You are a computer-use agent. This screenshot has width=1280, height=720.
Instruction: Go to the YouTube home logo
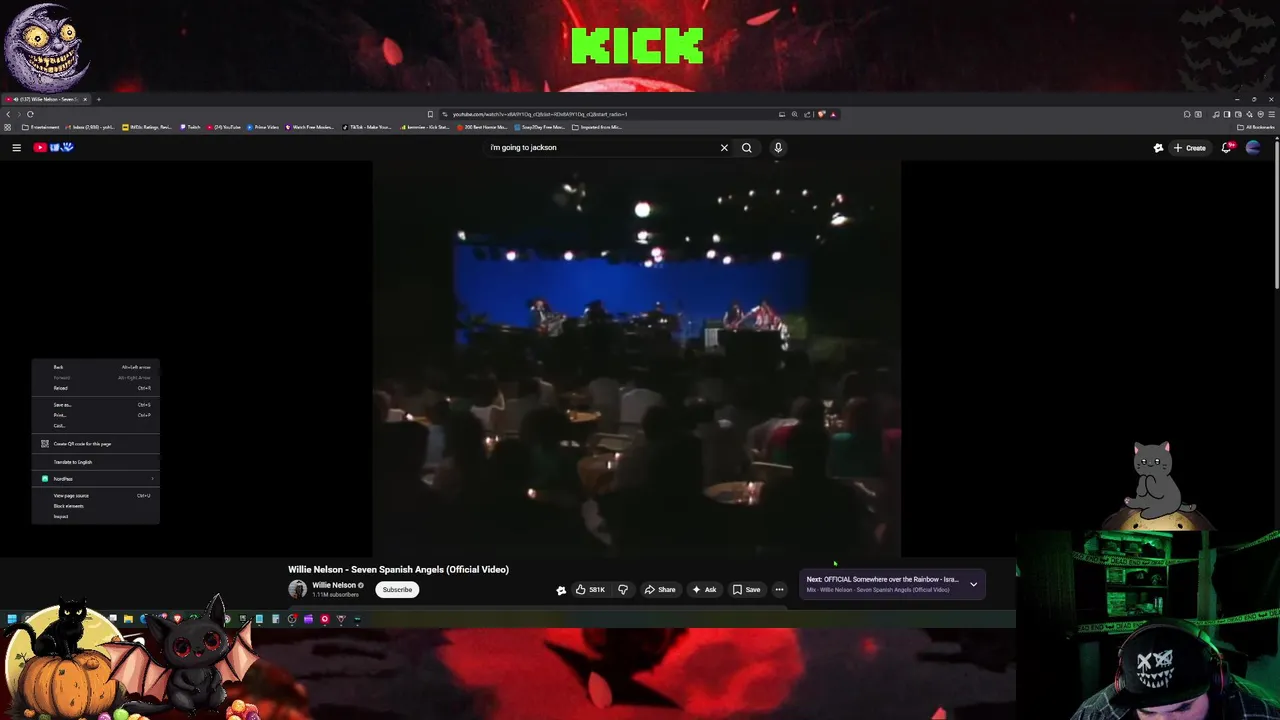click(x=53, y=147)
